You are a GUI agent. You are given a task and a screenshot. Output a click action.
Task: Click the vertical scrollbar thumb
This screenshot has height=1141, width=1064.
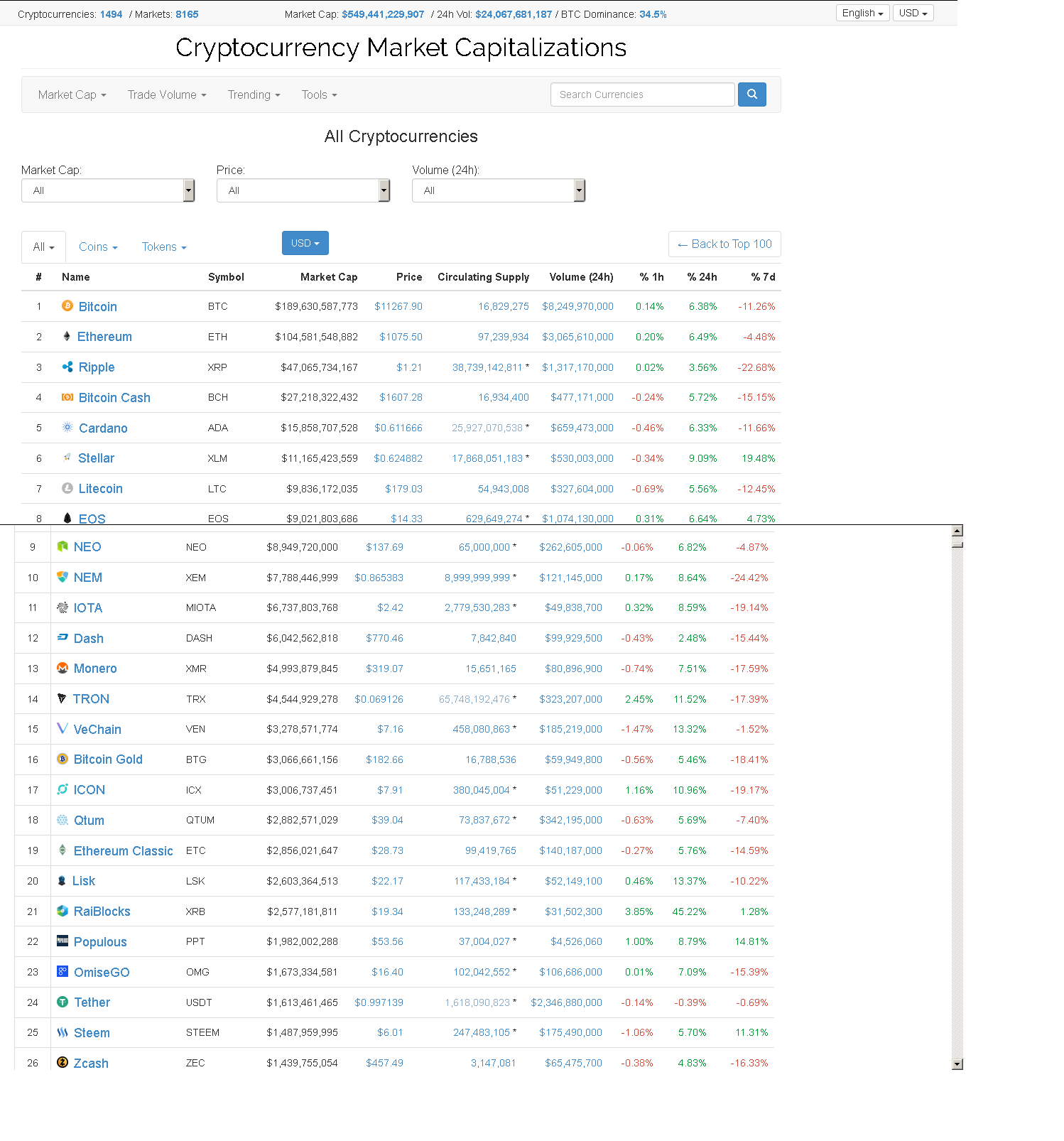click(x=957, y=544)
